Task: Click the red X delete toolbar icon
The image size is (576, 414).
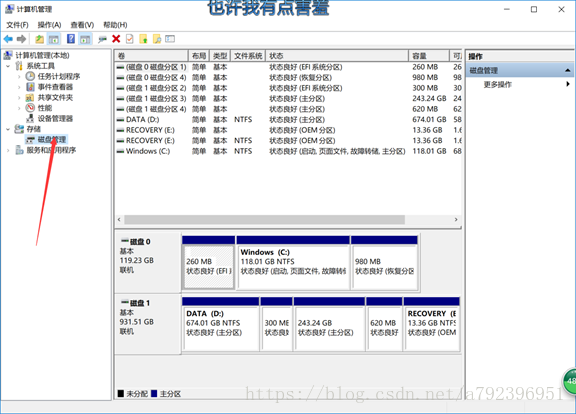Action: tap(116, 39)
